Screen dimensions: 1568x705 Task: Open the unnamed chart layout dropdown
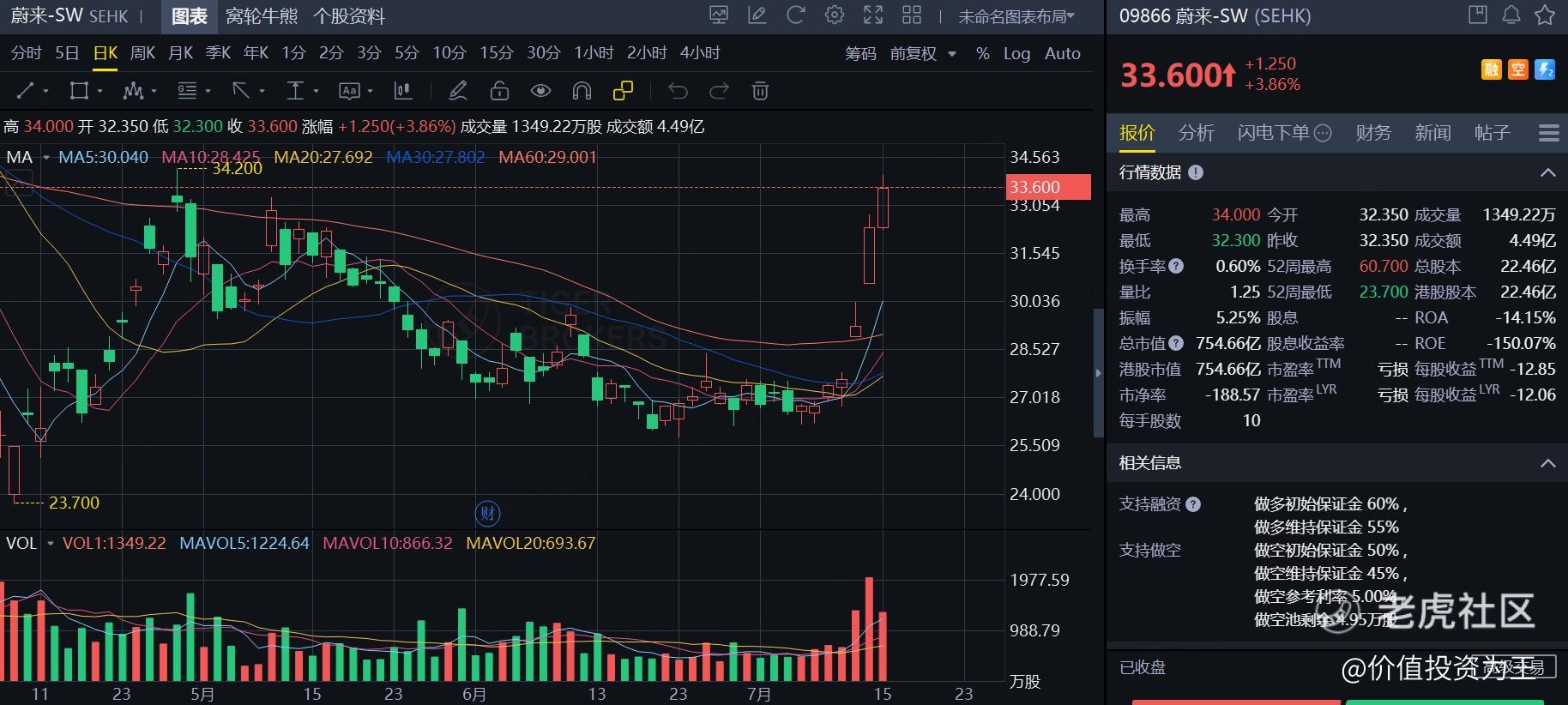[x=1016, y=16]
